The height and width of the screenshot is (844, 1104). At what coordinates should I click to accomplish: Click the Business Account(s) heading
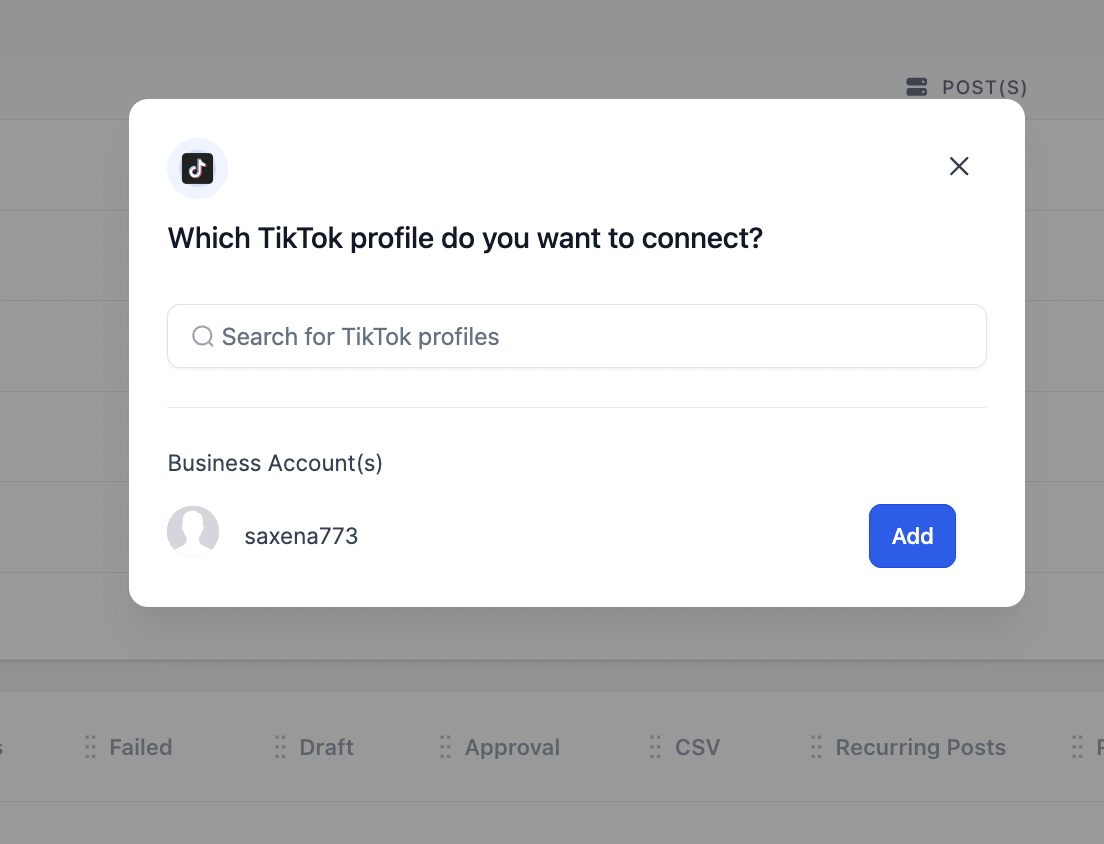pyautogui.click(x=275, y=463)
